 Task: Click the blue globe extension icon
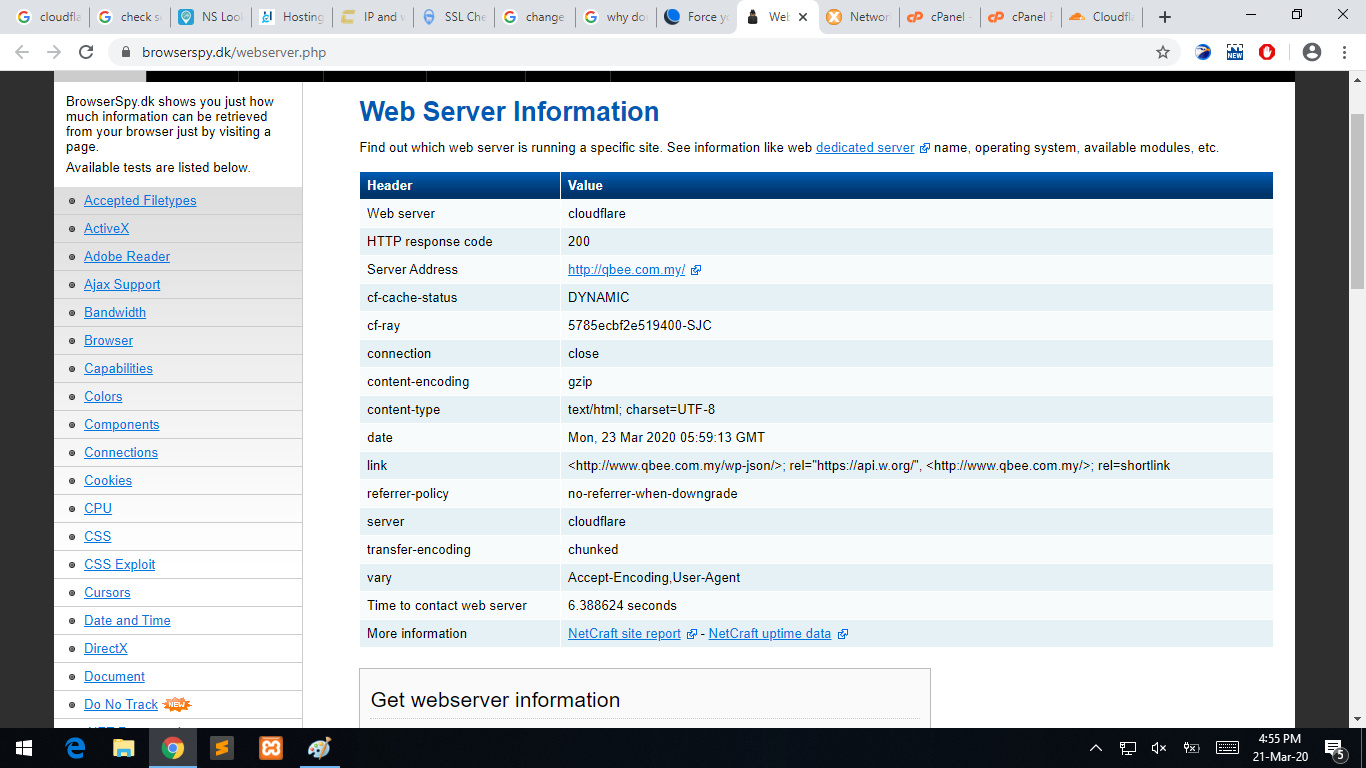pyautogui.click(x=1203, y=52)
